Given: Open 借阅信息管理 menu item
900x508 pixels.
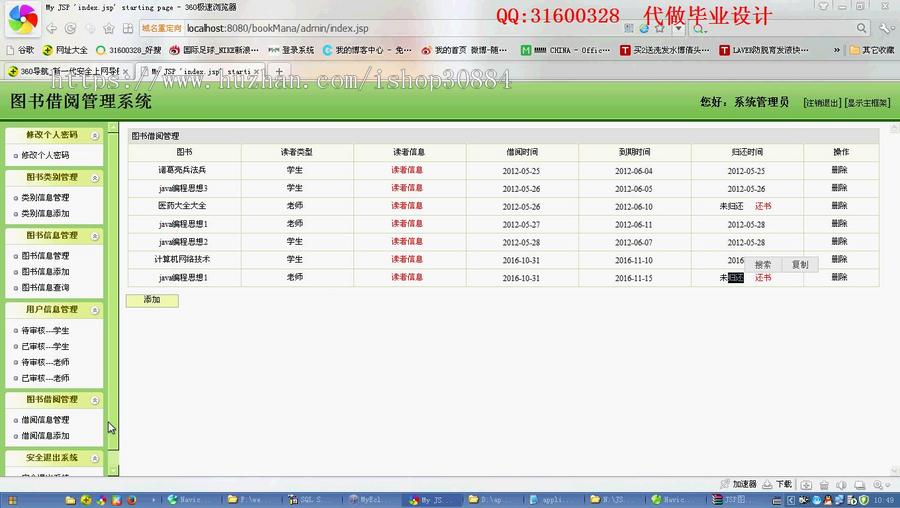Looking at the screenshot, I should (x=45, y=420).
